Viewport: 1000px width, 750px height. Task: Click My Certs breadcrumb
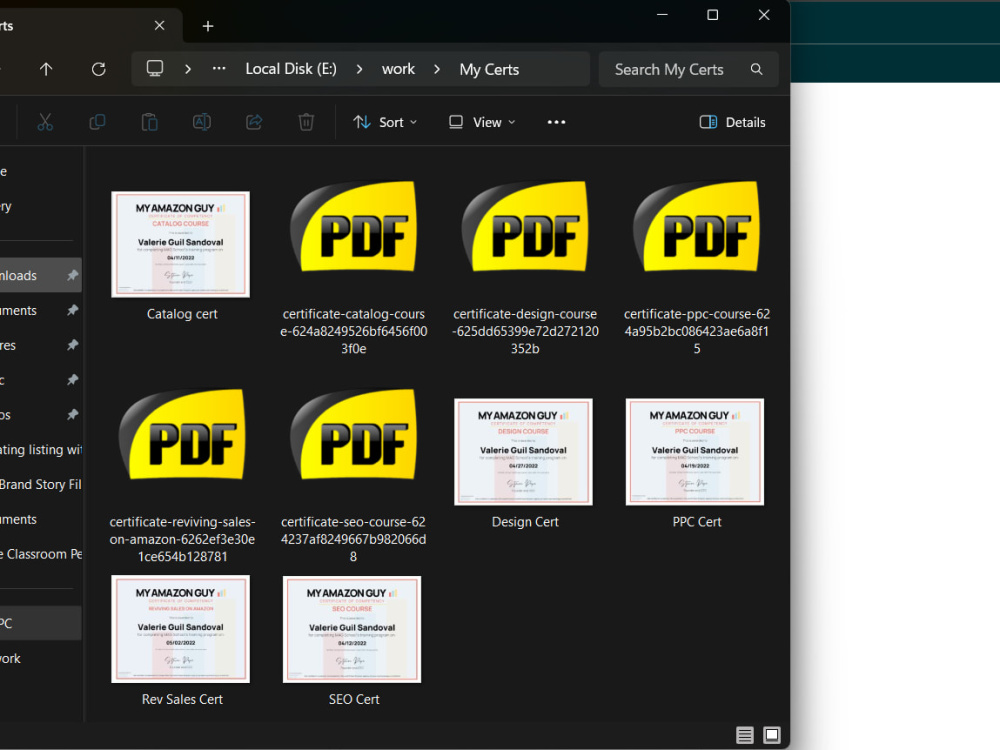489,69
